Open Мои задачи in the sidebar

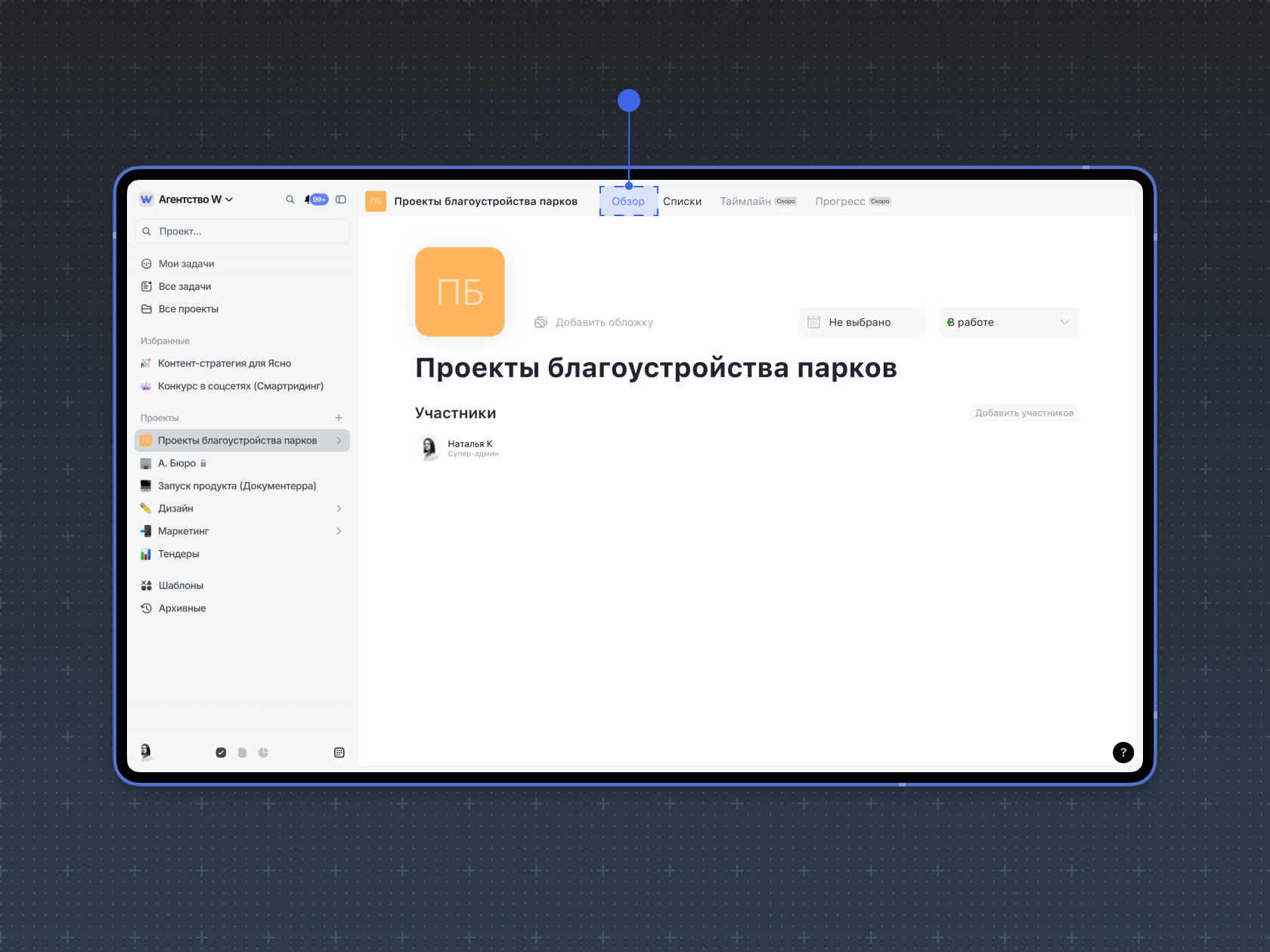186,264
